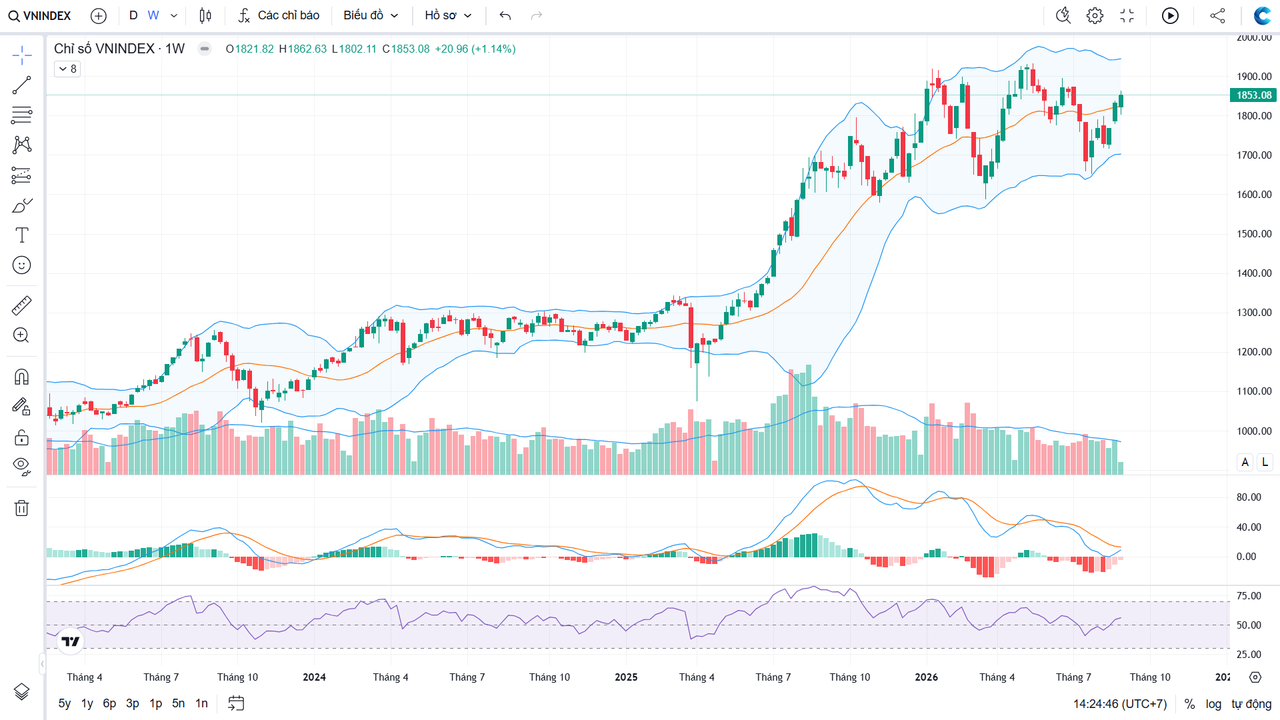Click the grey pill icon beside the chart title

point(205,48)
